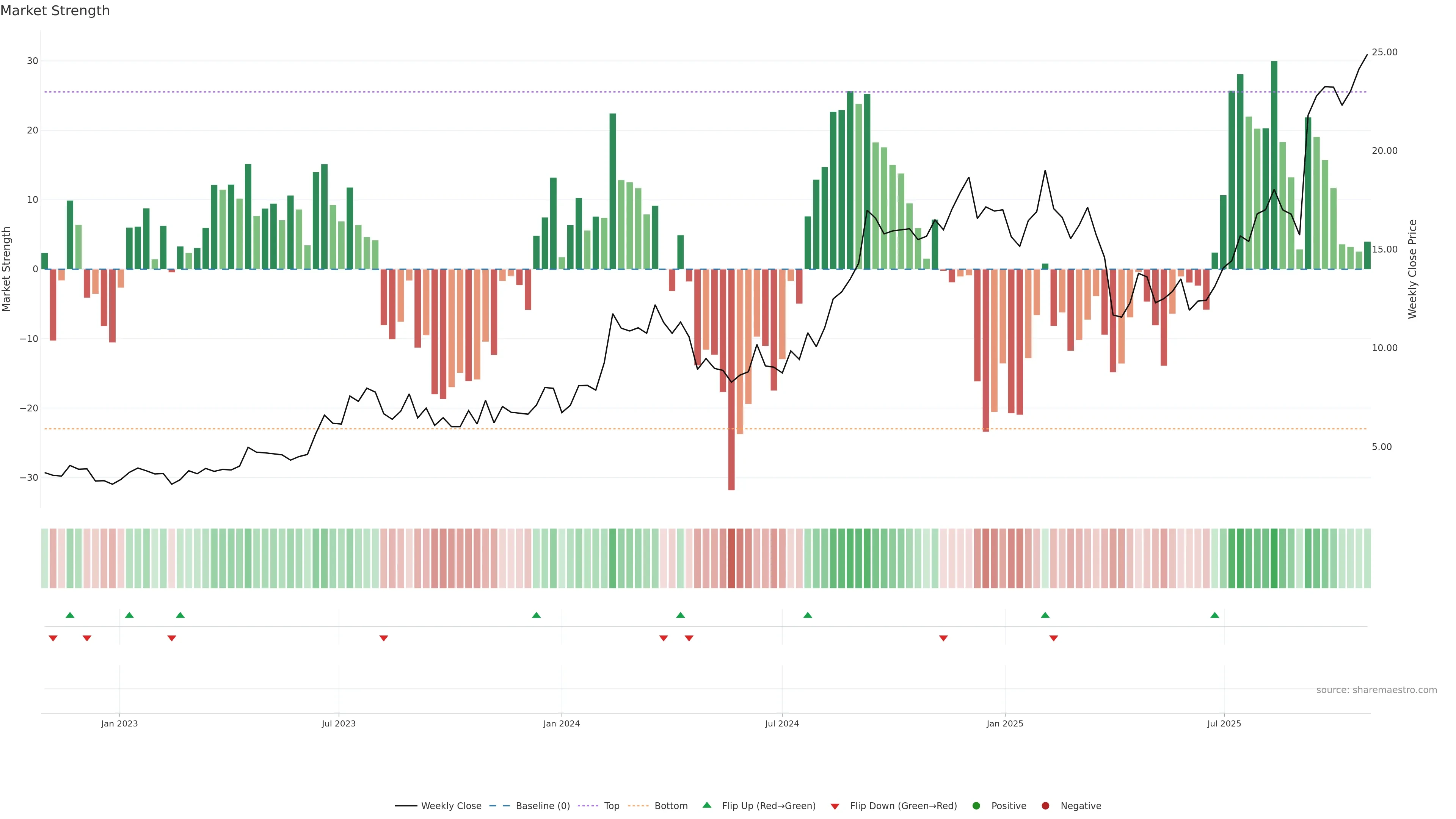Viewport: 1456px width, 819px height.
Task: Click the leftmost green flip-up triangle marker
Action: point(70,615)
